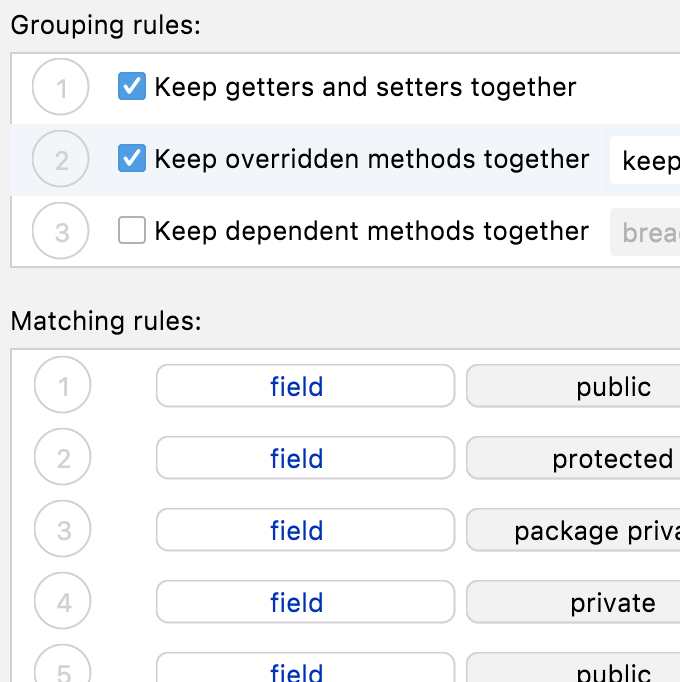The height and width of the screenshot is (682, 680).
Task: Select matching rule number 1 circle
Action: click(x=64, y=387)
